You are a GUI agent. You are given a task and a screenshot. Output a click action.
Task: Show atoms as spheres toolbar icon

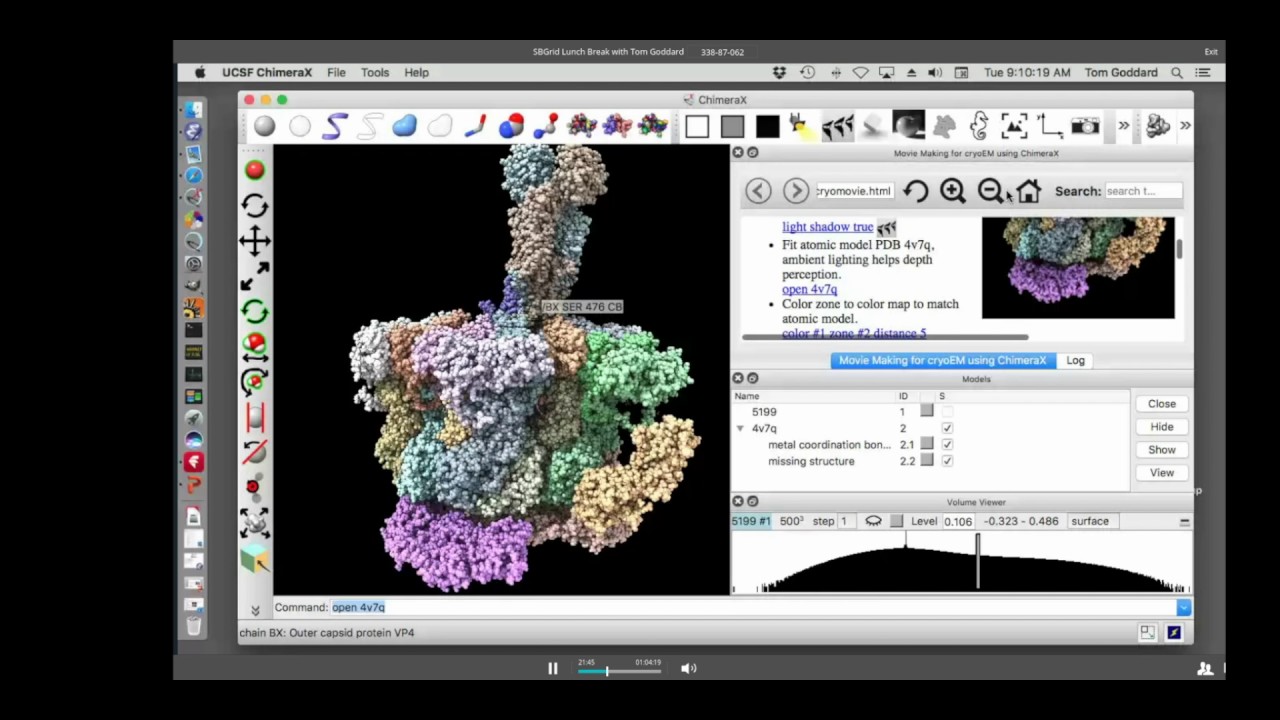tap(264, 126)
